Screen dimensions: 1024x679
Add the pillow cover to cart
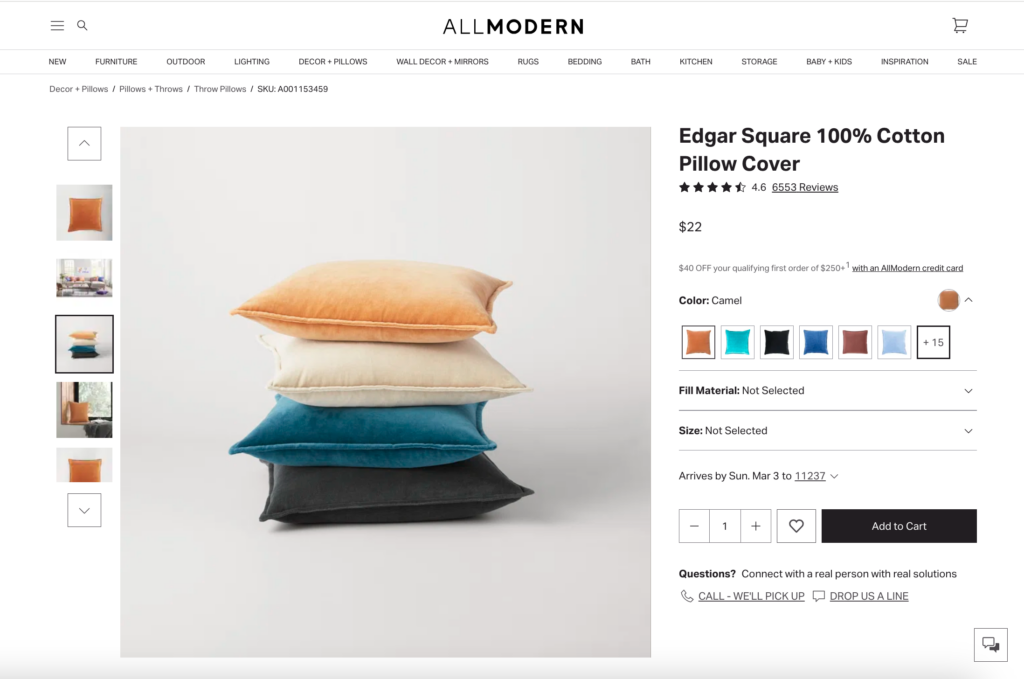point(899,526)
